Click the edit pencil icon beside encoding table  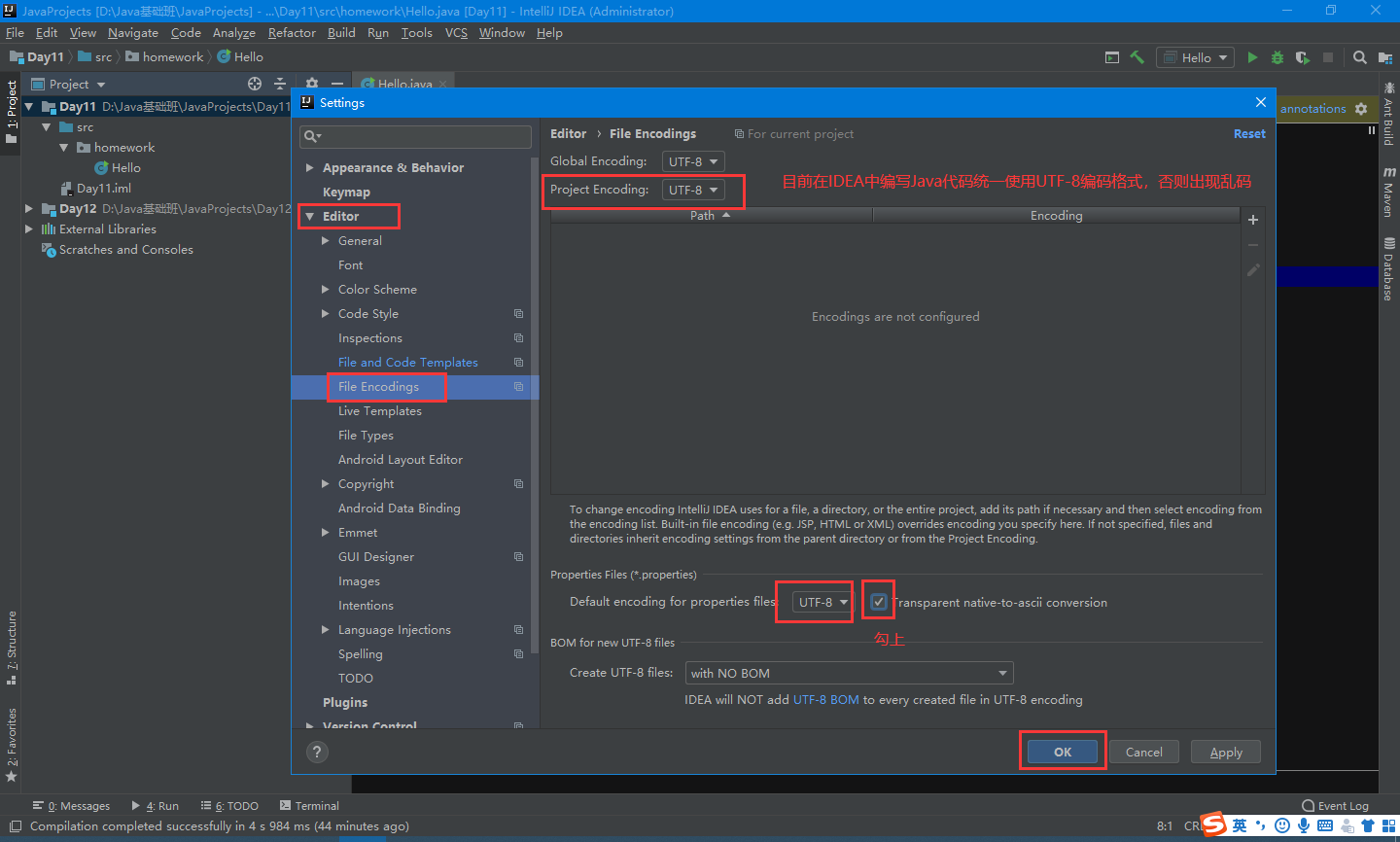click(x=1253, y=270)
